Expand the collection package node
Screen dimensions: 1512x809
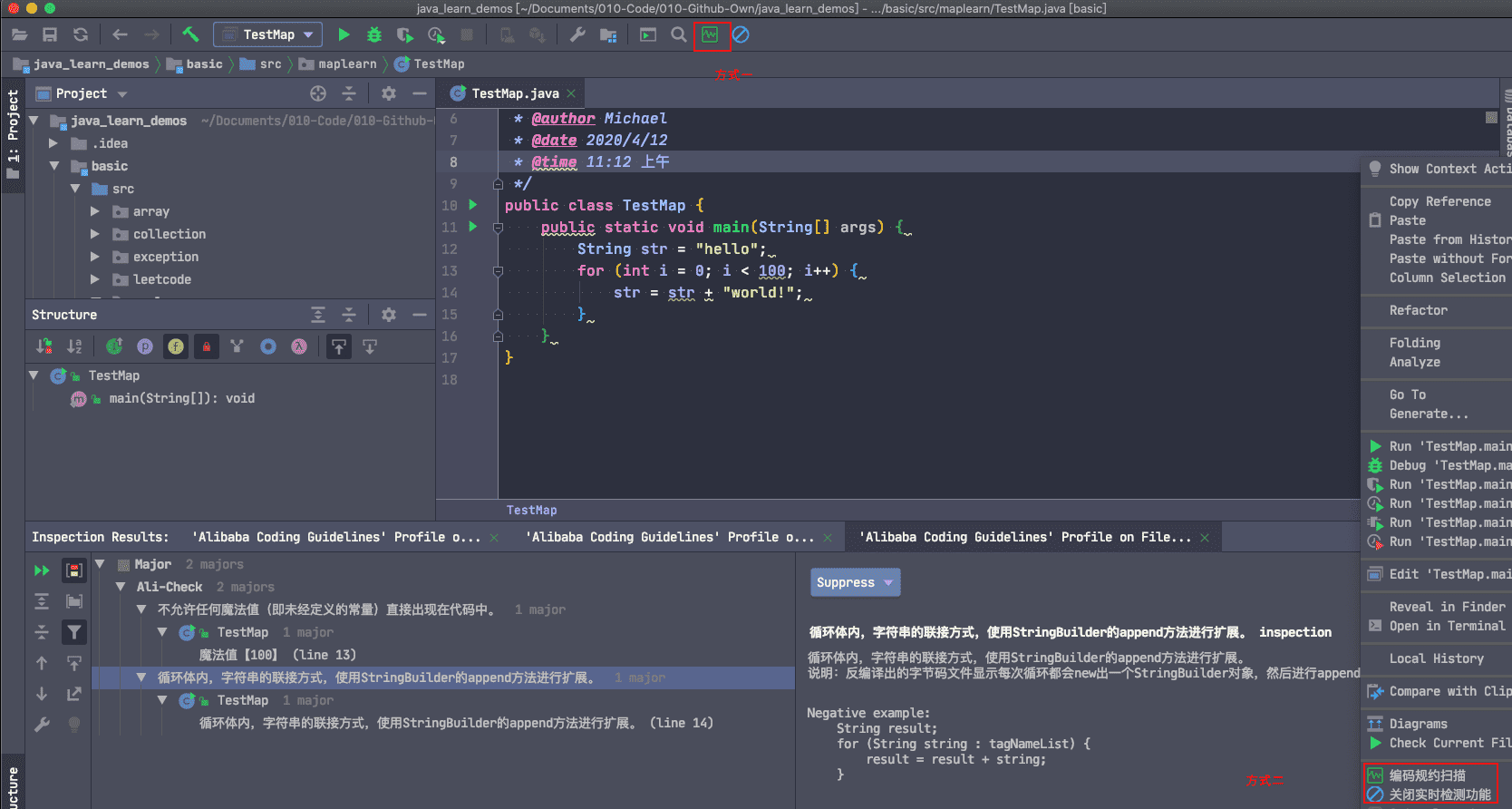[x=95, y=234]
